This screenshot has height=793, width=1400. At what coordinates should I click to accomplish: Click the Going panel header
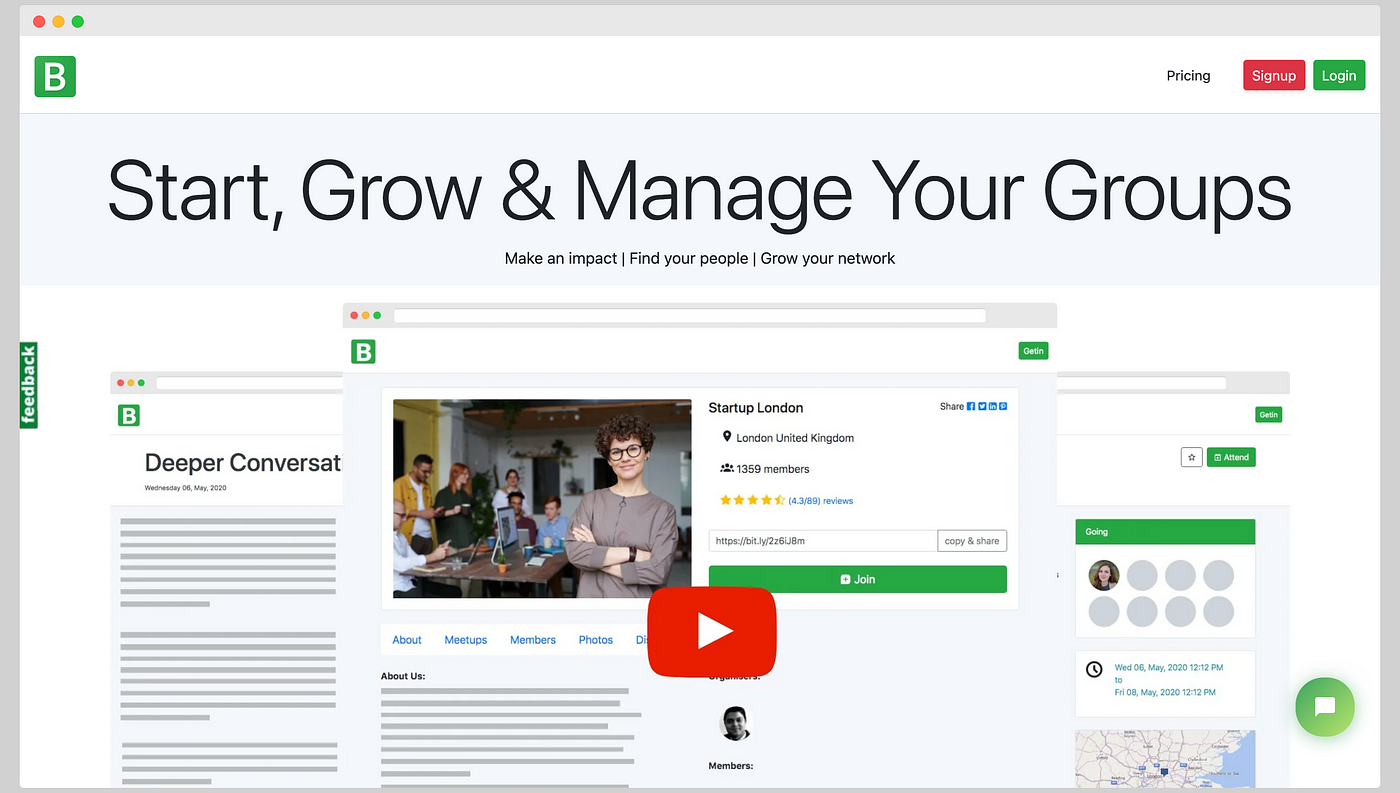[x=1165, y=532]
